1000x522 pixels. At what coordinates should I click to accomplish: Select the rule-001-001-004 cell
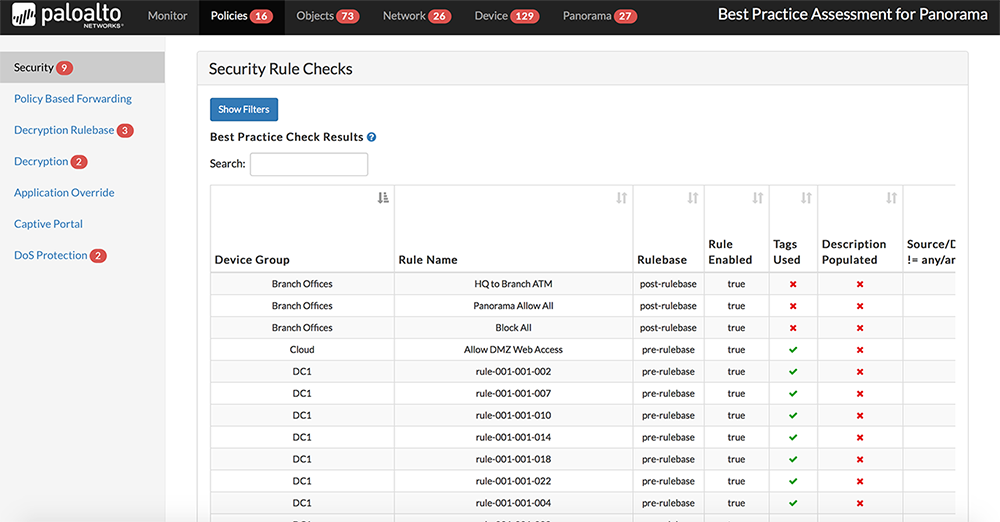pos(513,503)
